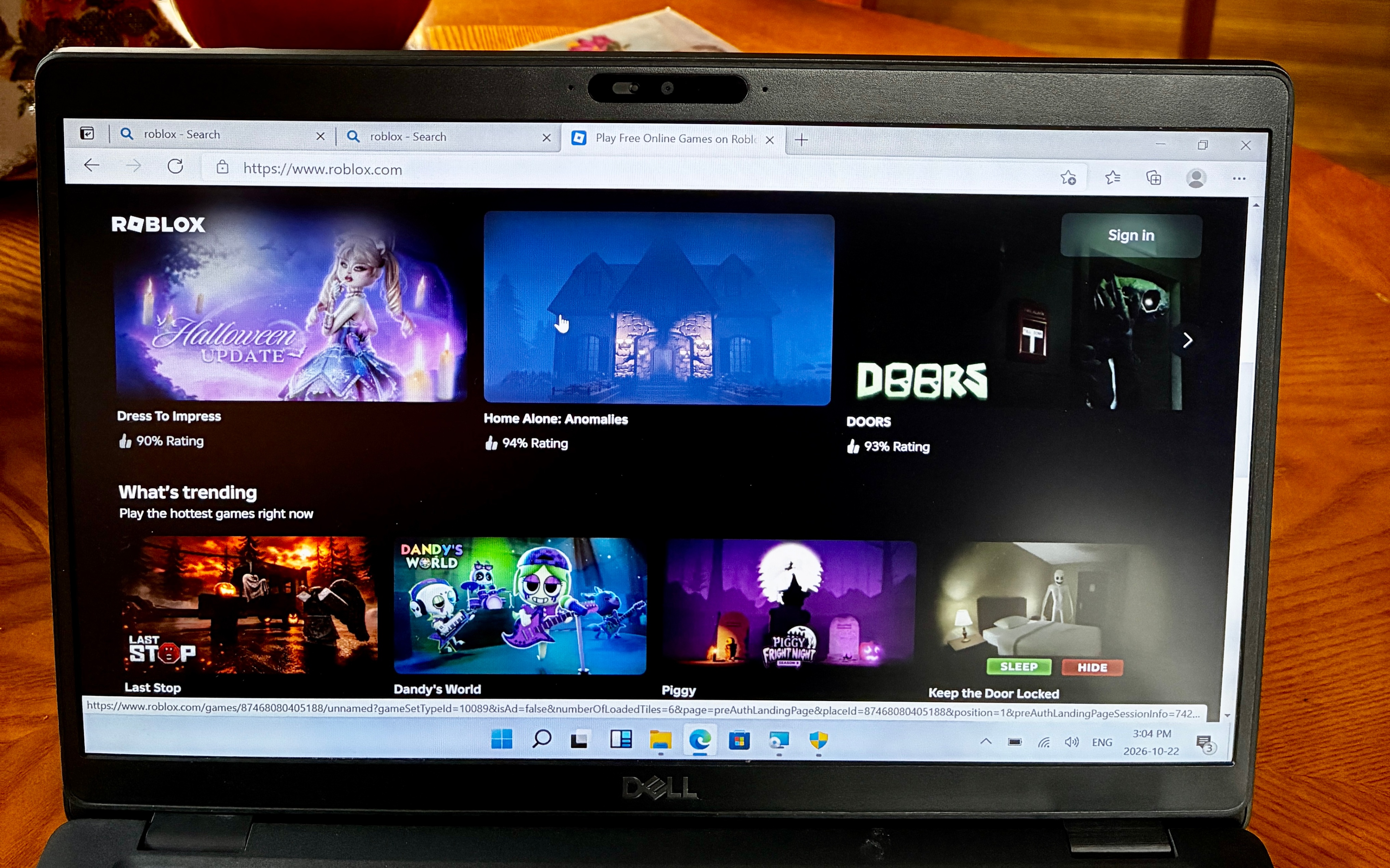Open File Explorer from the taskbar
This screenshot has height=868, width=1390.
point(661,740)
